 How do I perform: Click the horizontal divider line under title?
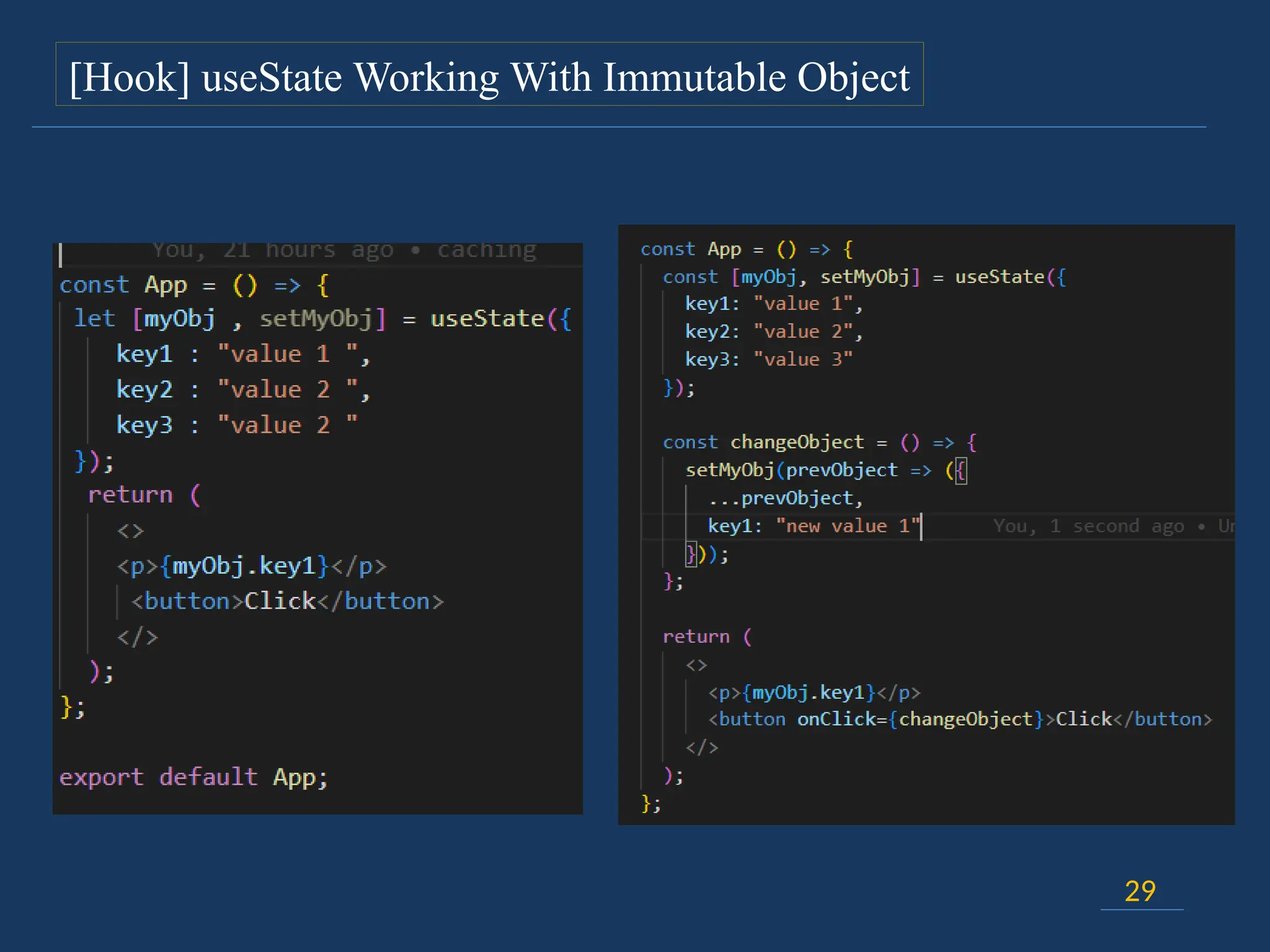coord(619,127)
